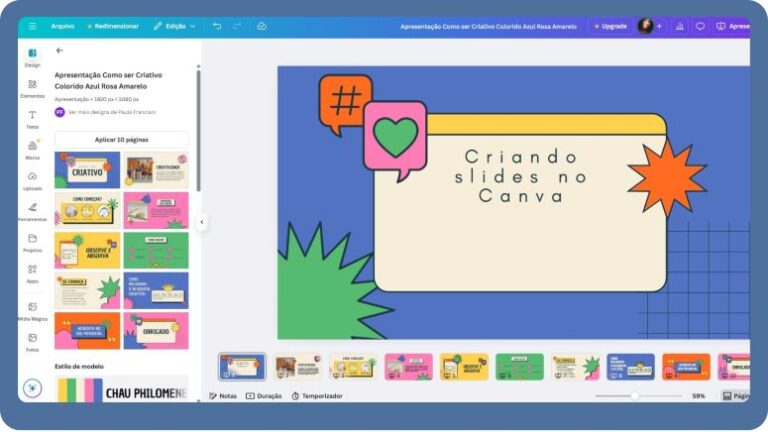Select the Design sidebar tab
The image size is (768, 432).
[x=32, y=57]
